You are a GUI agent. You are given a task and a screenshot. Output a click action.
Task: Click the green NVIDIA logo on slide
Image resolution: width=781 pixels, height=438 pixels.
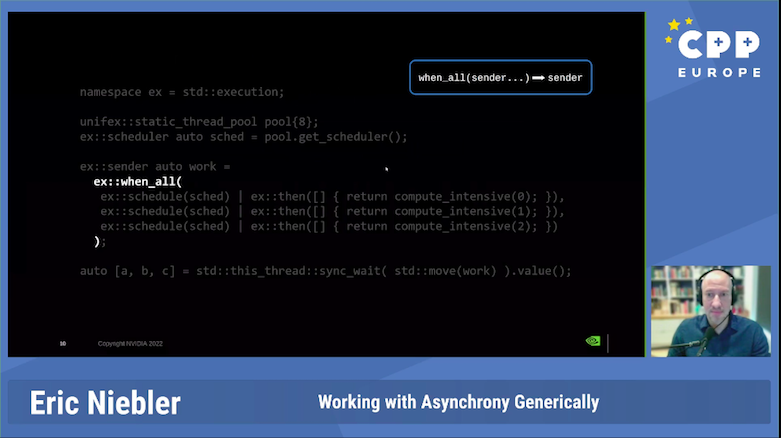click(593, 341)
